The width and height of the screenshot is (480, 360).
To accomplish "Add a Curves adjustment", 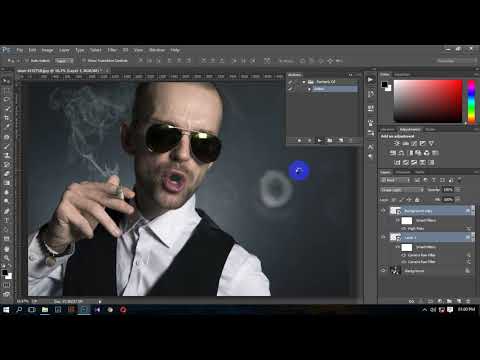I will click(x=414, y=143).
